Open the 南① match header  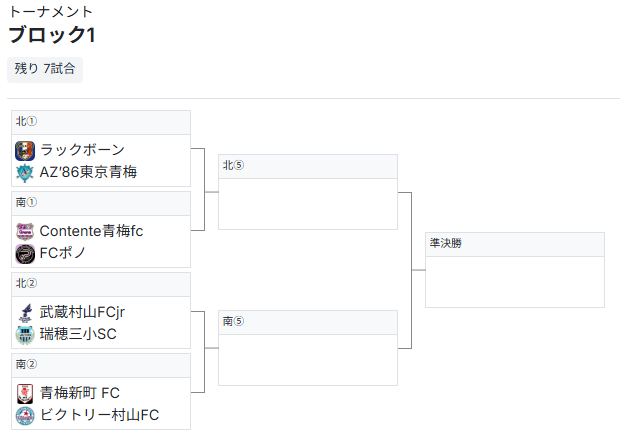click(101, 204)
